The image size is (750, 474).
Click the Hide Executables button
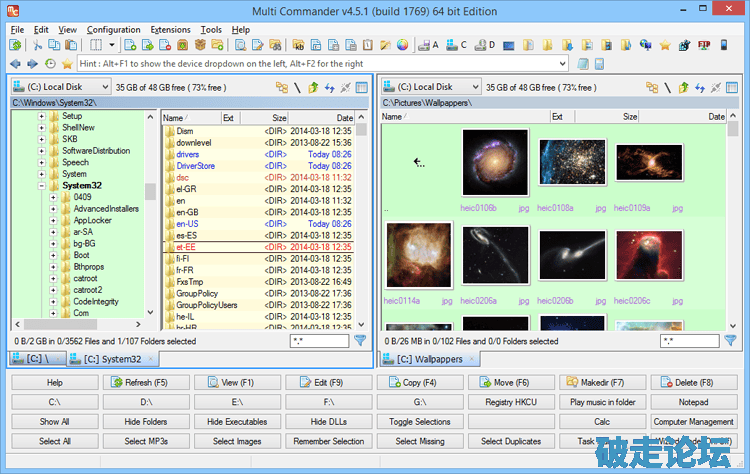(237, 422)
